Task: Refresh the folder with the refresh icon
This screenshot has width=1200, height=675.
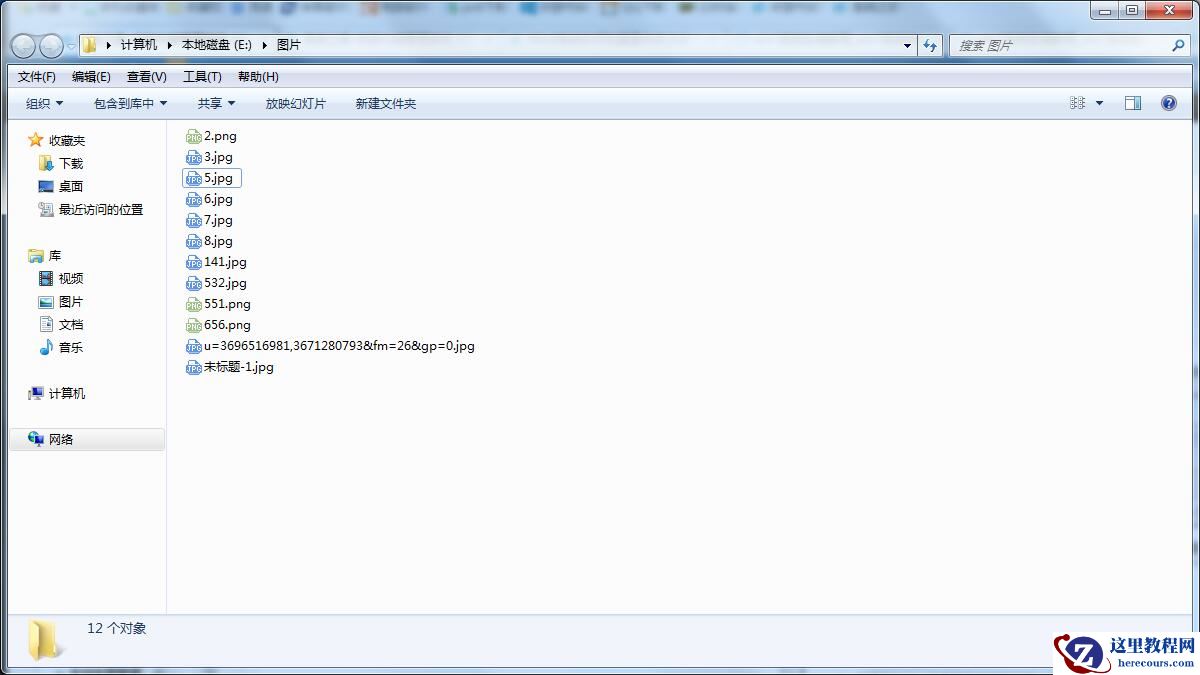Action: [x=931, y=45]
